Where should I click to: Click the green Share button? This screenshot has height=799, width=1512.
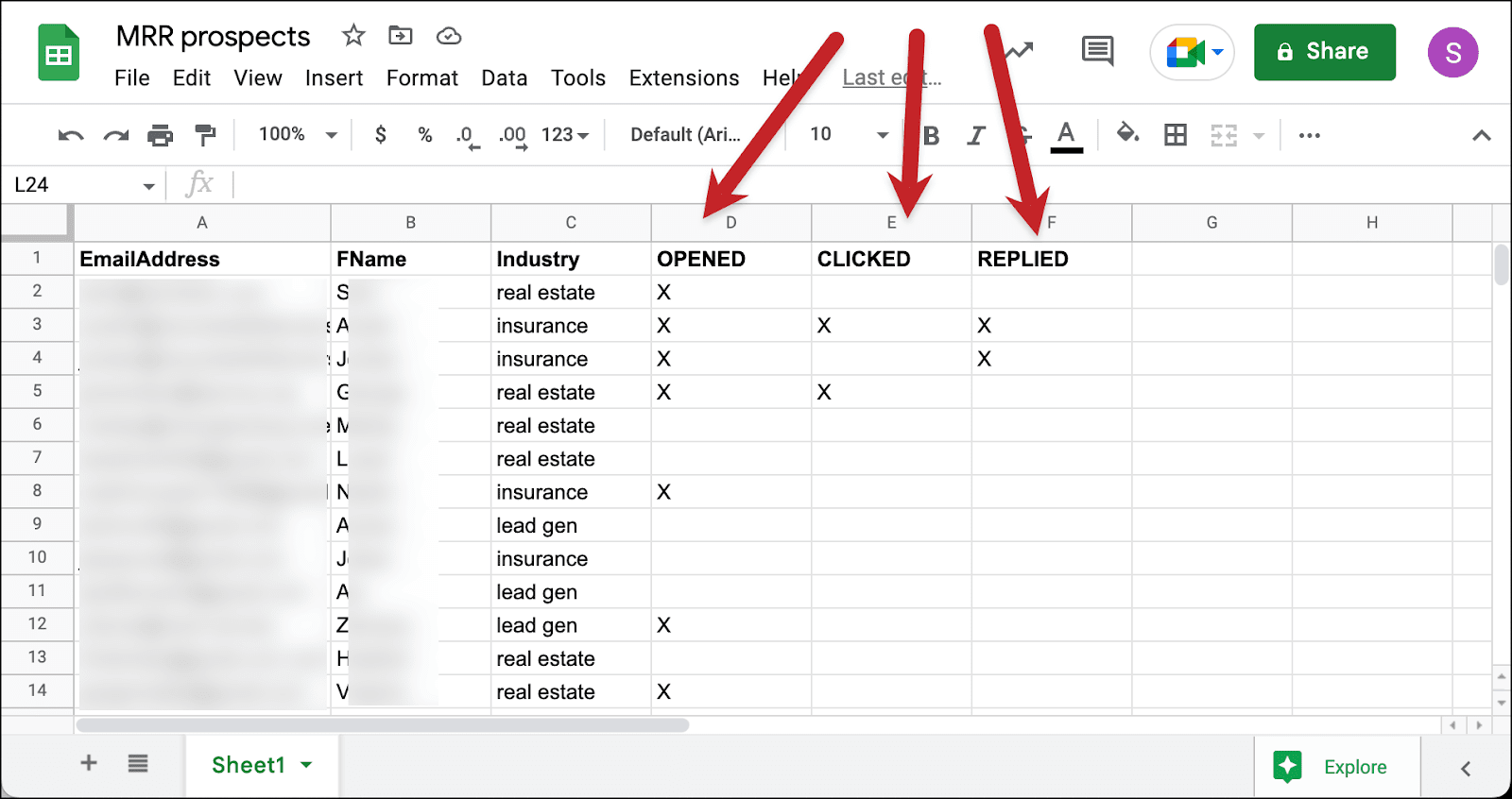(1324, 52)
